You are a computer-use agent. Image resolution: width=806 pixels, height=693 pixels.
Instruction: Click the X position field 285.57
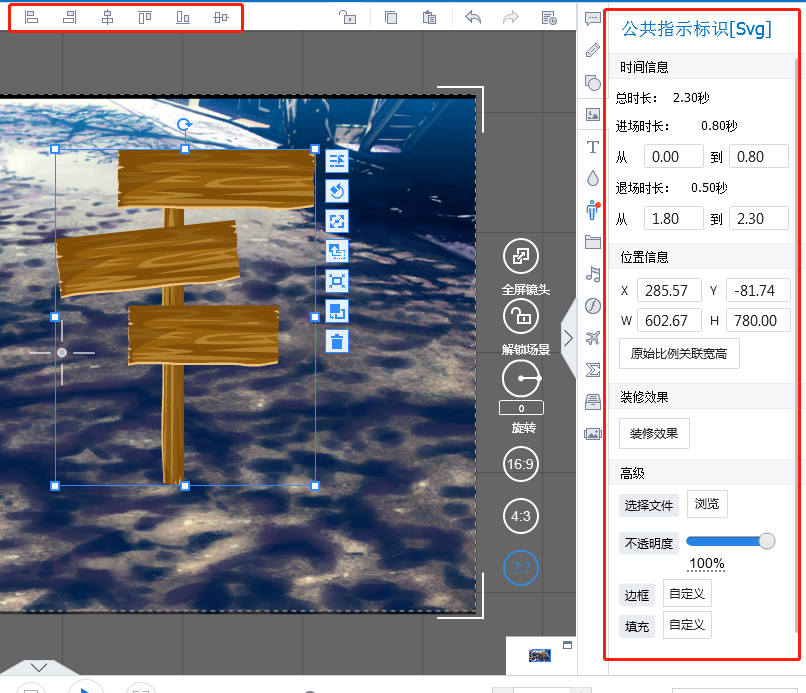(669, 290)
